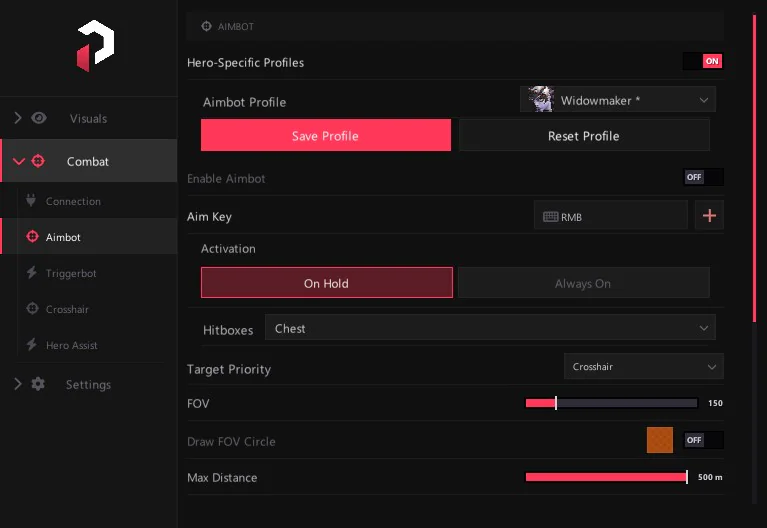
Task: Click the keyboard icon in the RMB field
Action: click(x=550, y=216)
